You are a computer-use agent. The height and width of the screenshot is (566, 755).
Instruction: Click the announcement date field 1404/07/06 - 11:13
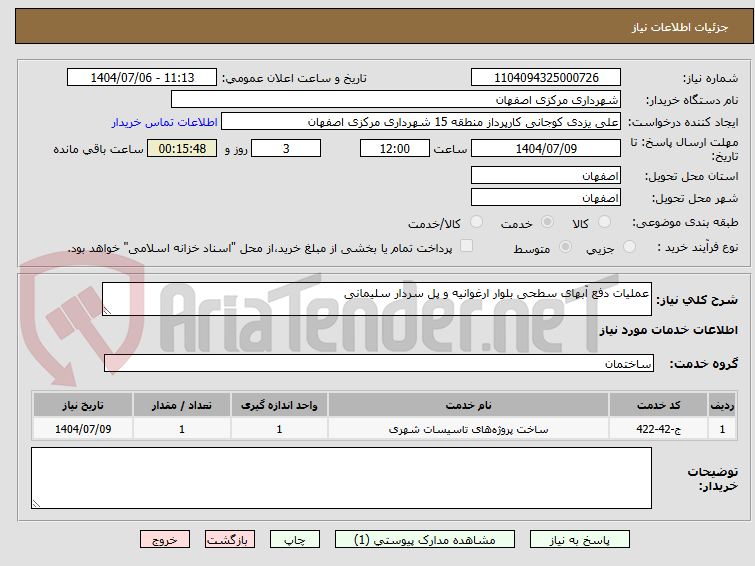click(142, 78)
